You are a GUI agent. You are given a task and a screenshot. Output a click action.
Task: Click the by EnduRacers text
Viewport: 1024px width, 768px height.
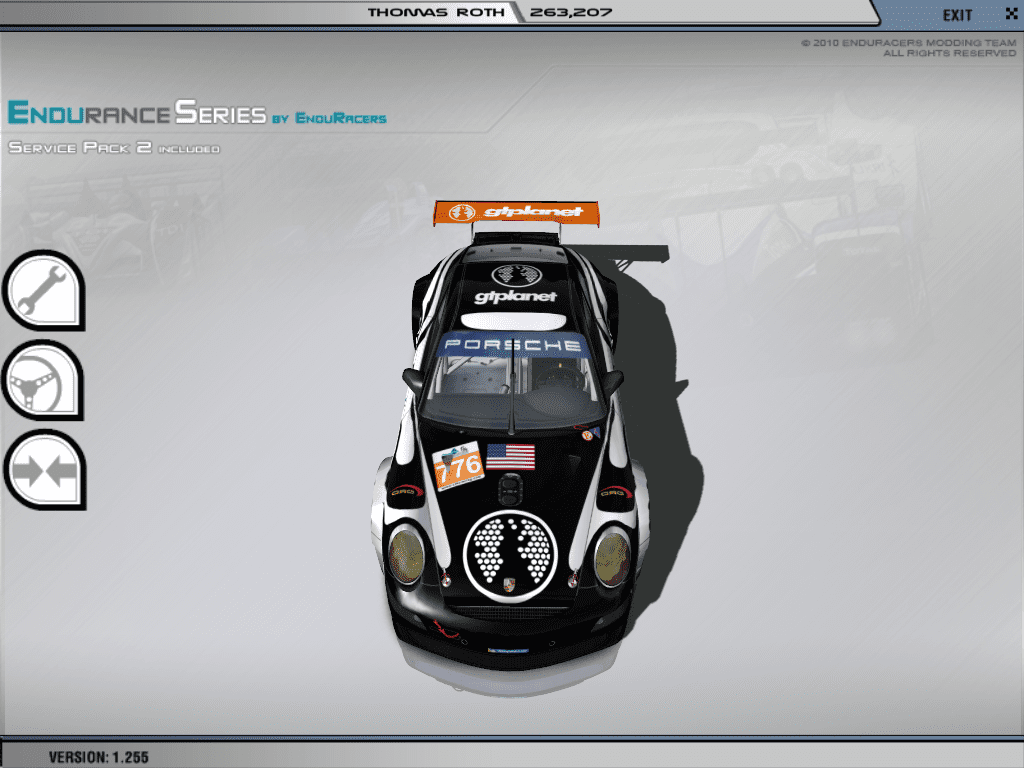coord(329,118)
